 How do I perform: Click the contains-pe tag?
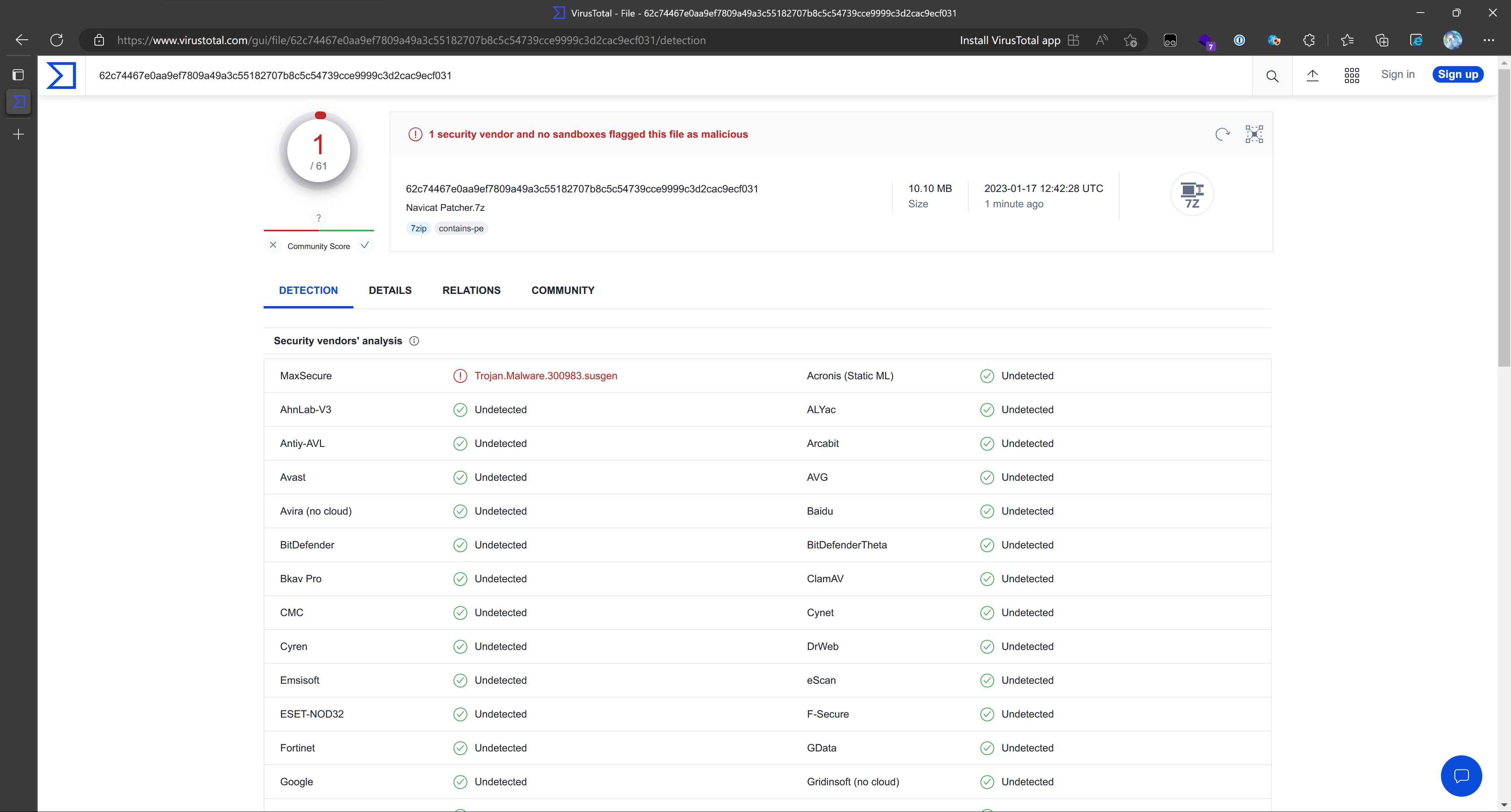click(x=461, y=228)
